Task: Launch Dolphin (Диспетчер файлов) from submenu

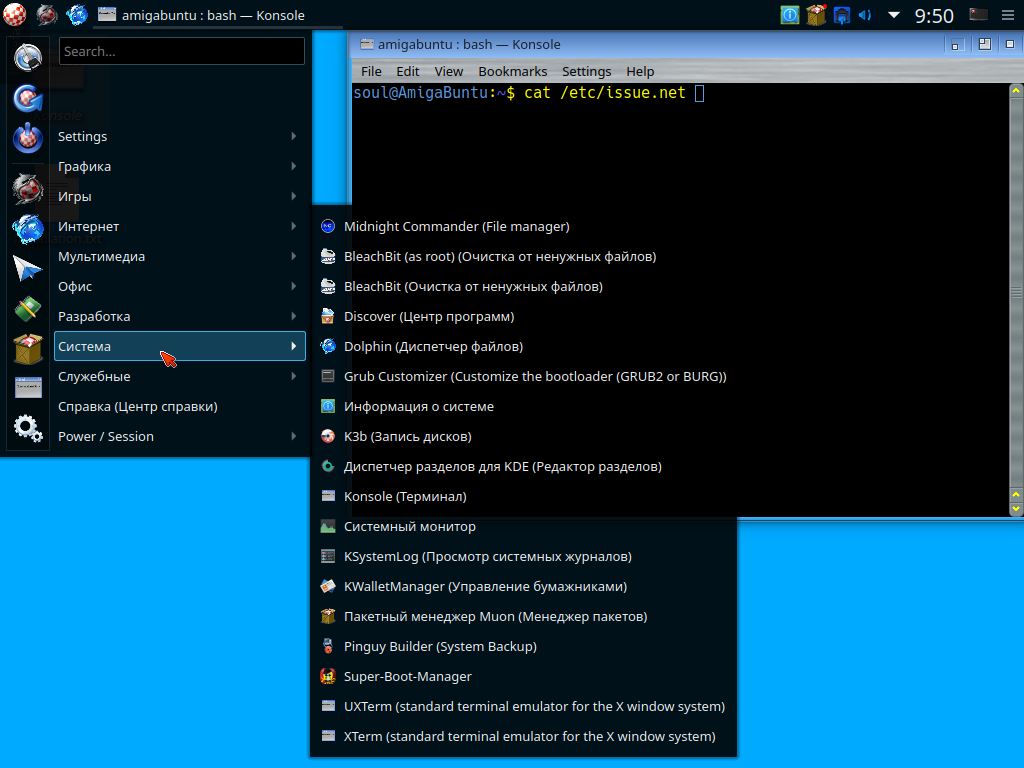Action: click(x=523, y=347)
